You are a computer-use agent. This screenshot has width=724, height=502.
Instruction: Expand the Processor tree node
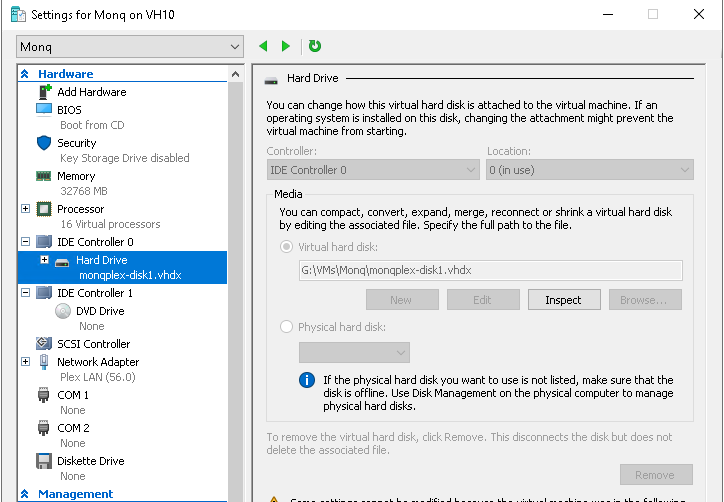tap(26, 209)
